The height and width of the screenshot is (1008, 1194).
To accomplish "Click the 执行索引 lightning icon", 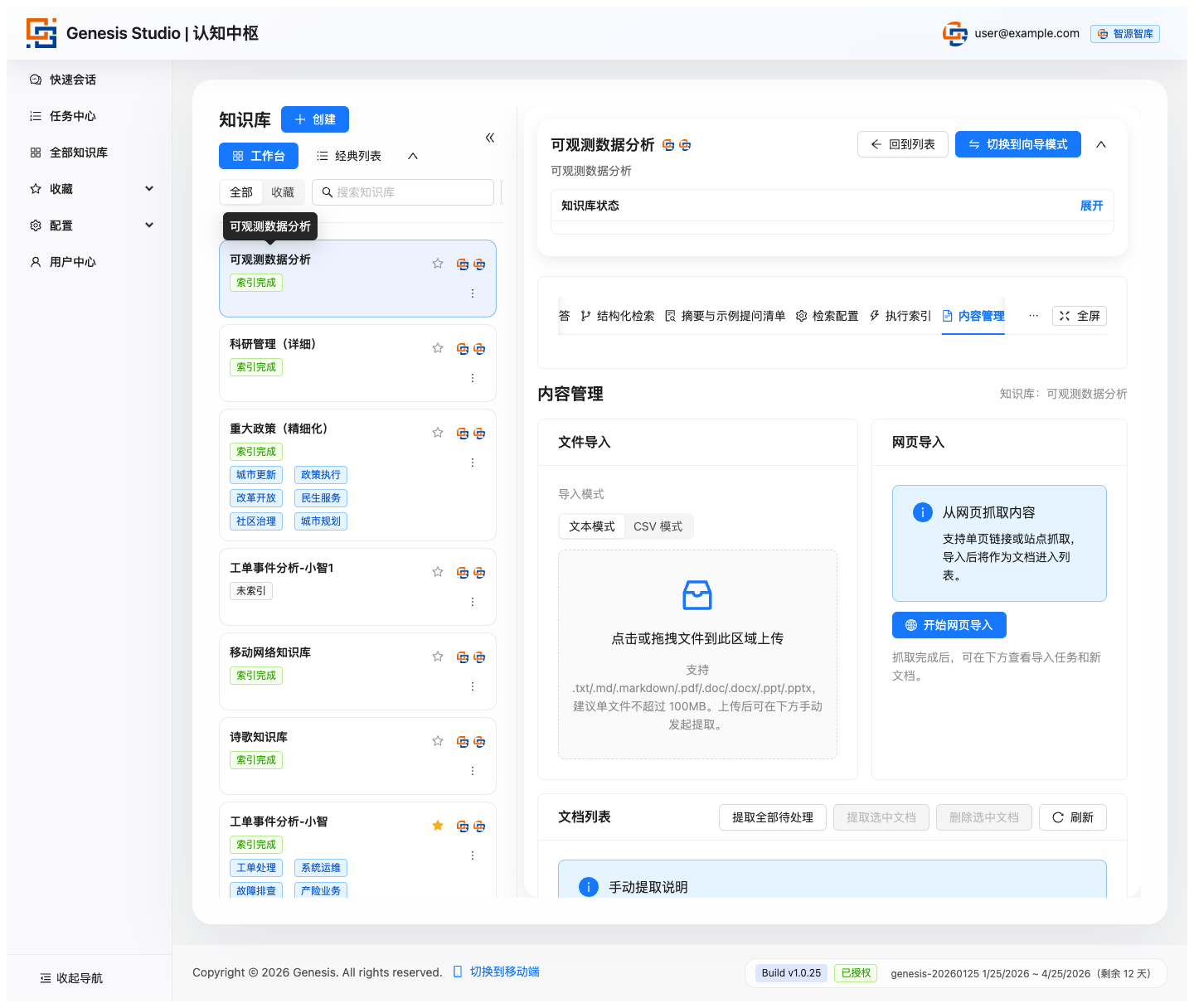I will point(874,315).
